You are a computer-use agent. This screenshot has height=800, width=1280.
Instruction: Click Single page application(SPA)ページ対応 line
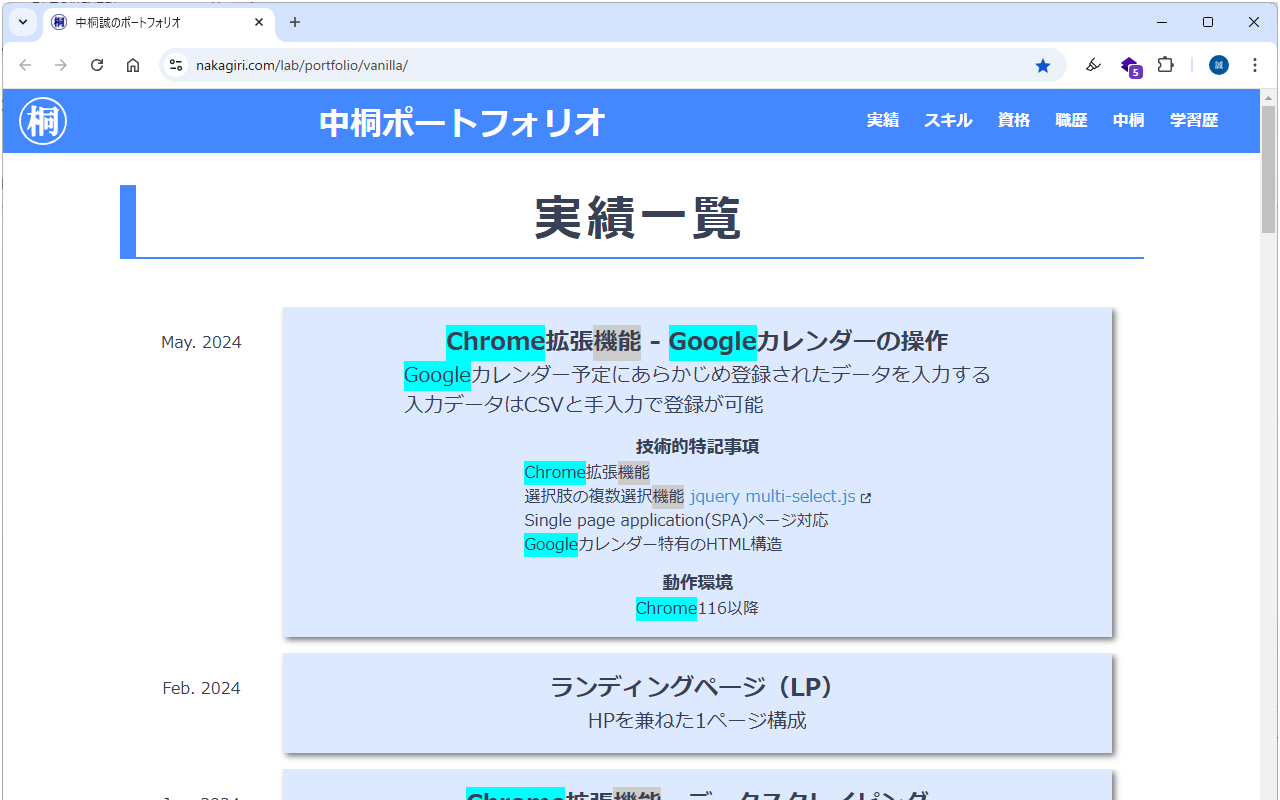(x=676, y=520)
